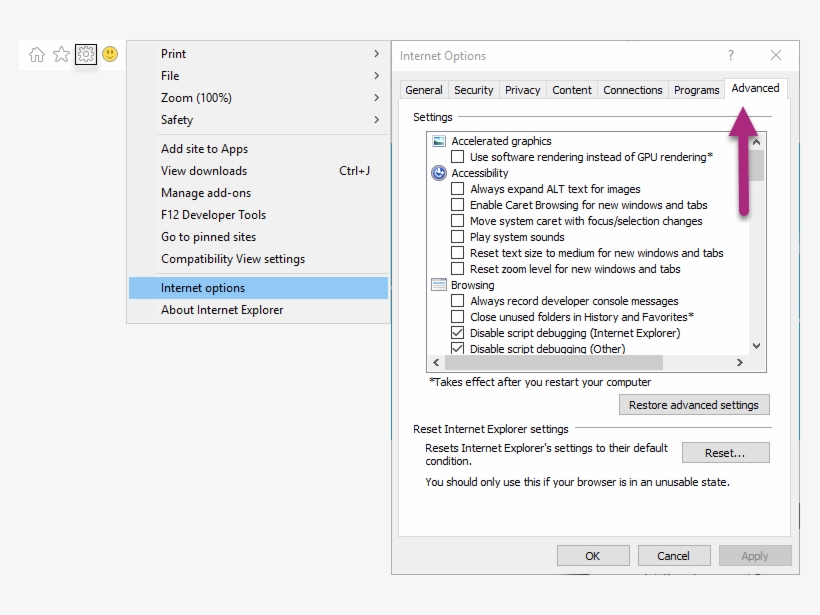Uncheck Disable script debugging (Other)
The width and height of the screenshot is (820, 615).
click(x=458, y=348)
